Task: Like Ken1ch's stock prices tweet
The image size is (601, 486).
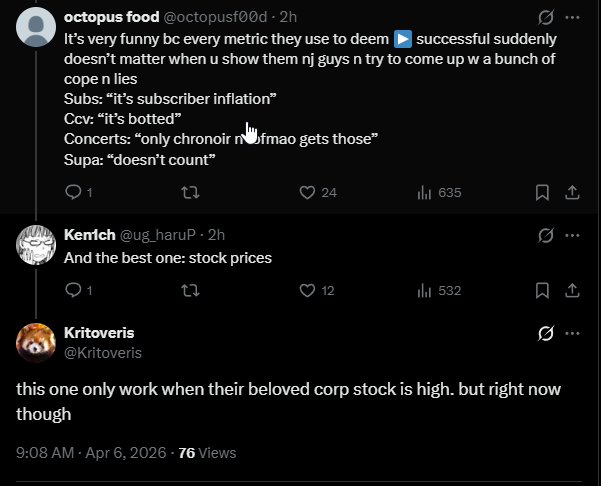Action: point(308,291)
